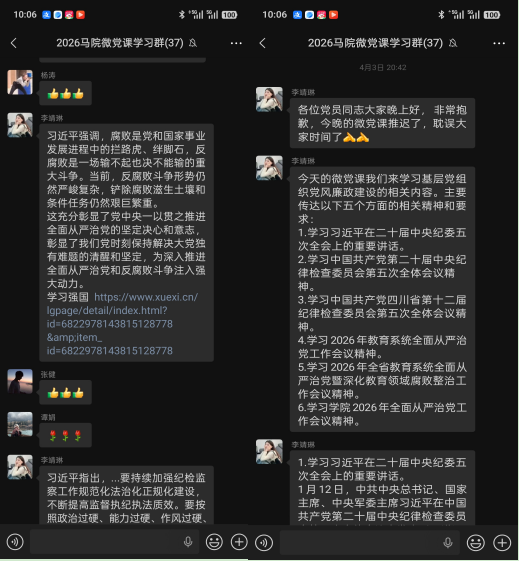519x561 pixels.
Task: Open emoji picker in left chat
Action: (214, 542)
